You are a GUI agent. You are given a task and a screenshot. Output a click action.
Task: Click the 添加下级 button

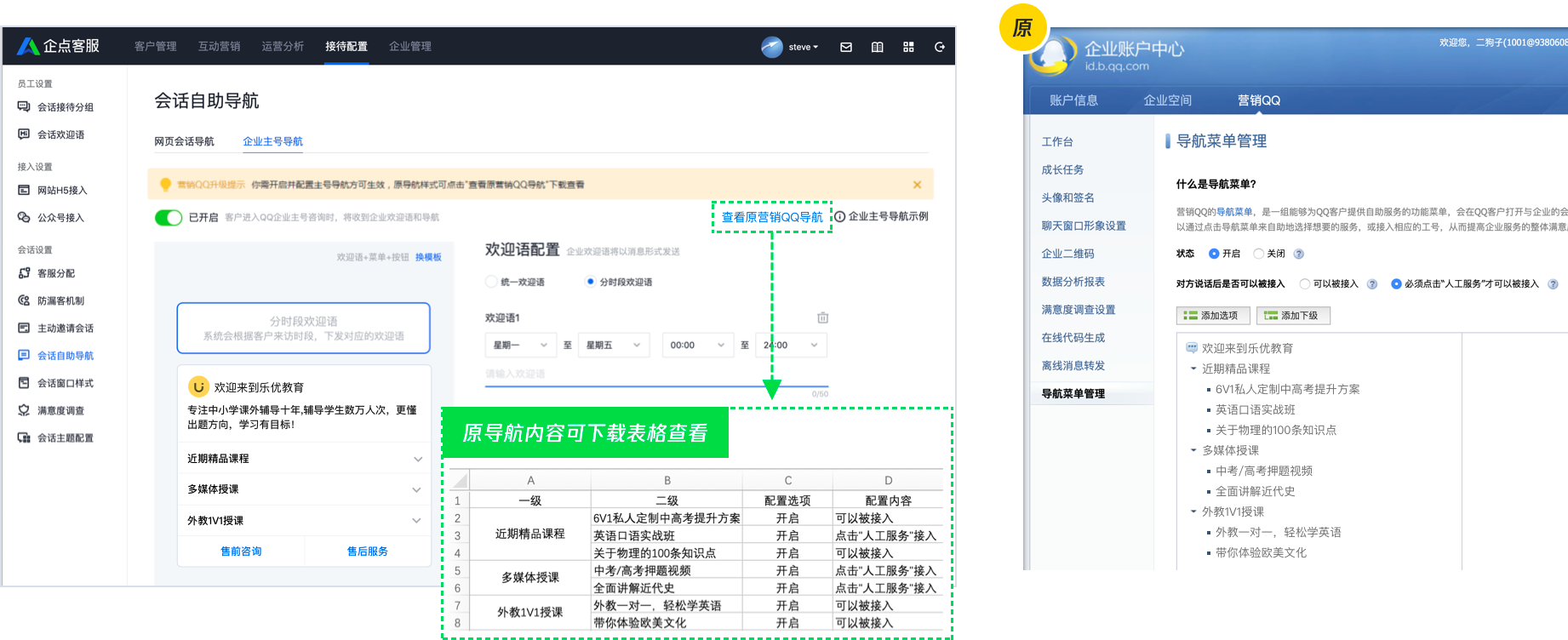point(1293,316)
